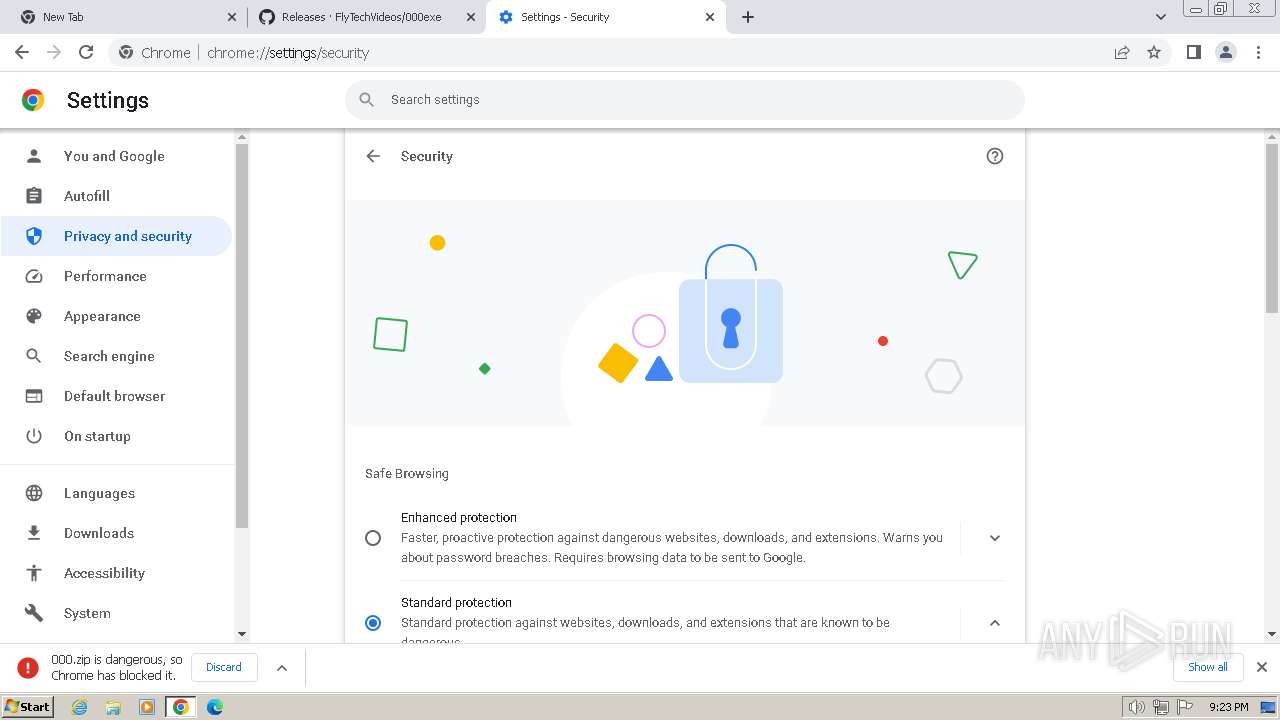Open System settings
Screen dimensions: 1280x720
click(x=116, y=613)
